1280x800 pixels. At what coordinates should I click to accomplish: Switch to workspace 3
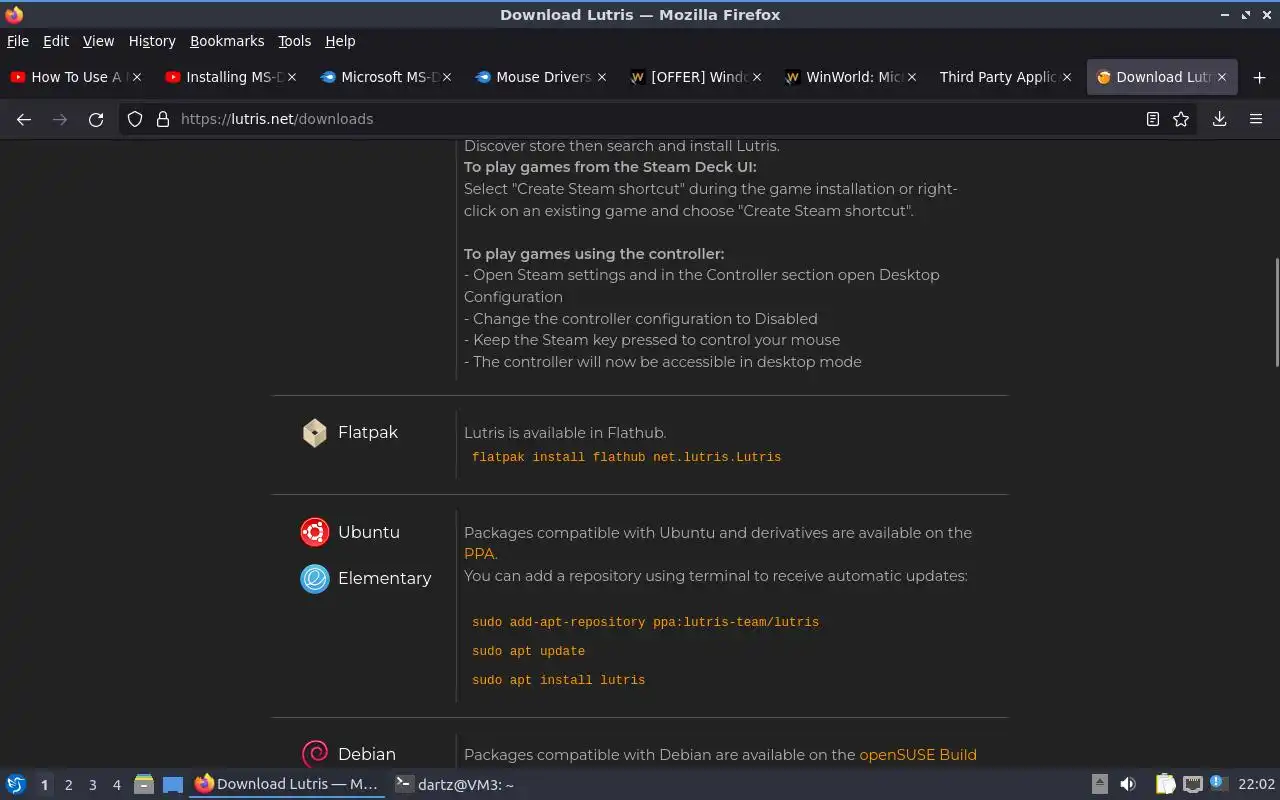[92, 785]
